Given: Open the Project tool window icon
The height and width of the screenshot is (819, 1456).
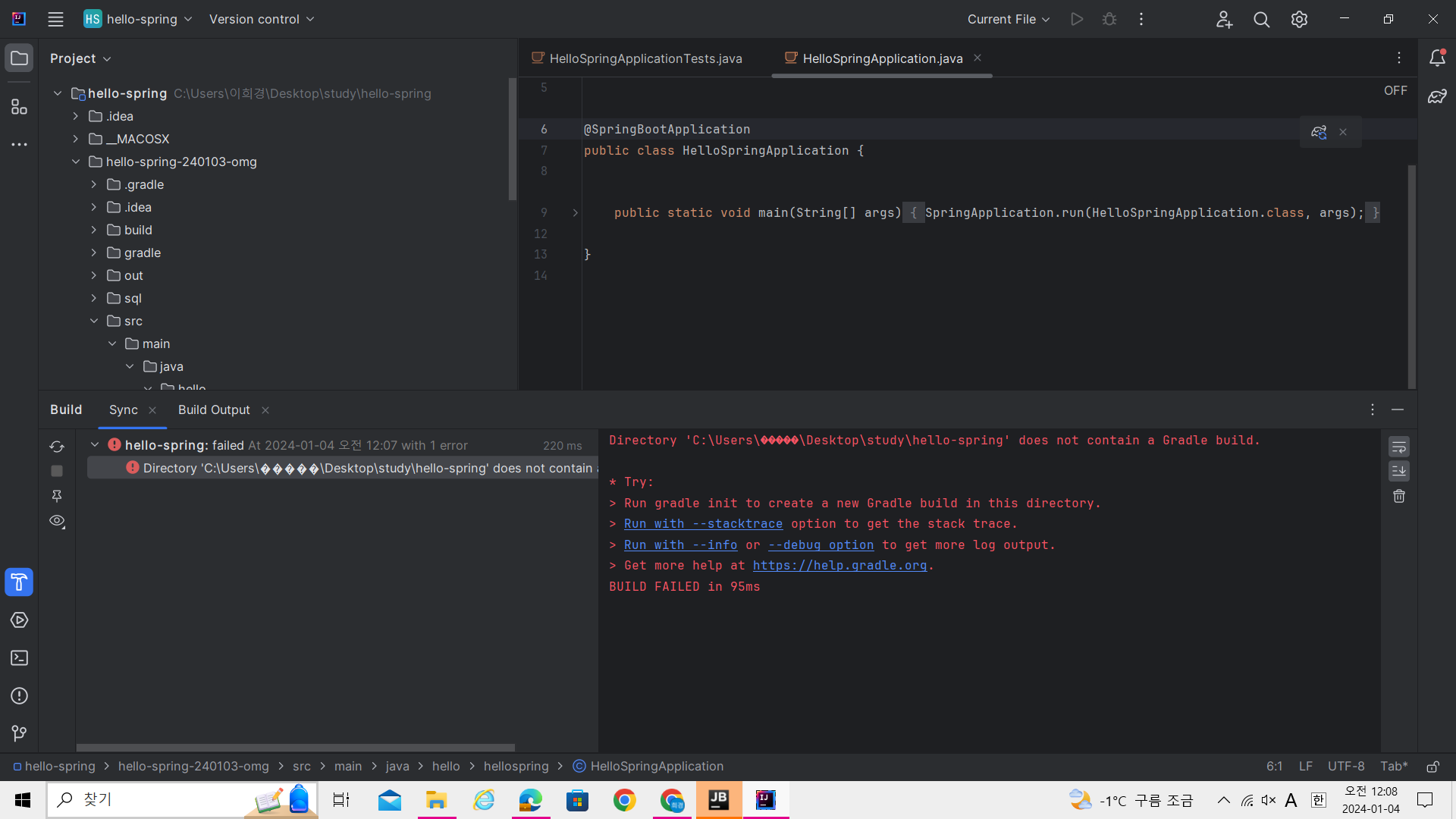Looking at the screenshot, I should tap(20, 58).
